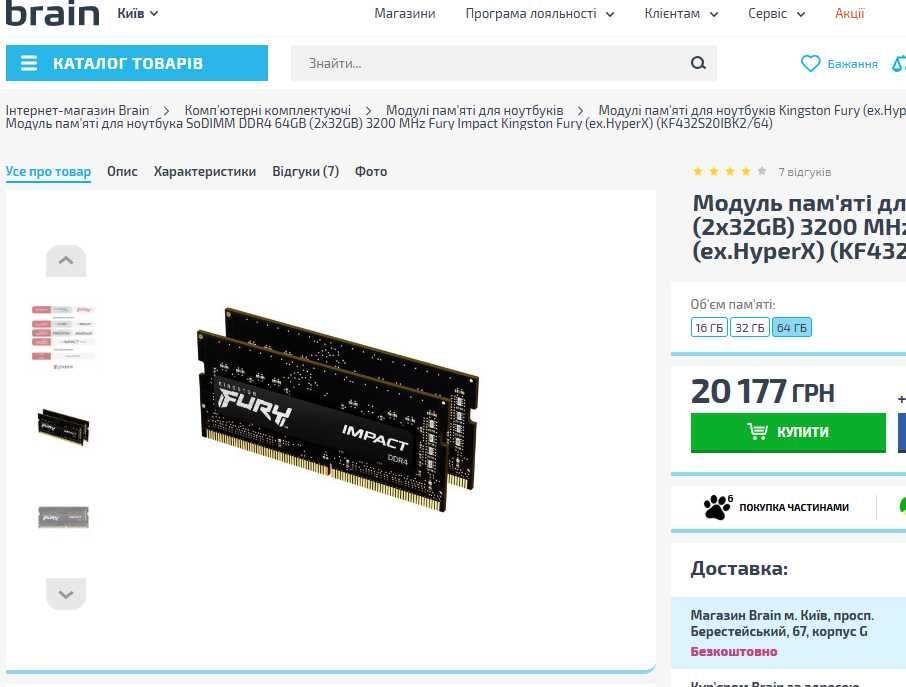Screen dimensions: 906x687
Task: Click the search magnifier icon
Action: pos(698,63)
